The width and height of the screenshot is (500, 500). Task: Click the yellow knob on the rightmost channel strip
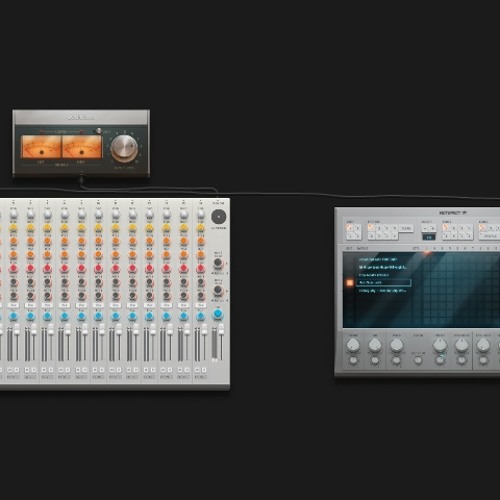[201, 227]
